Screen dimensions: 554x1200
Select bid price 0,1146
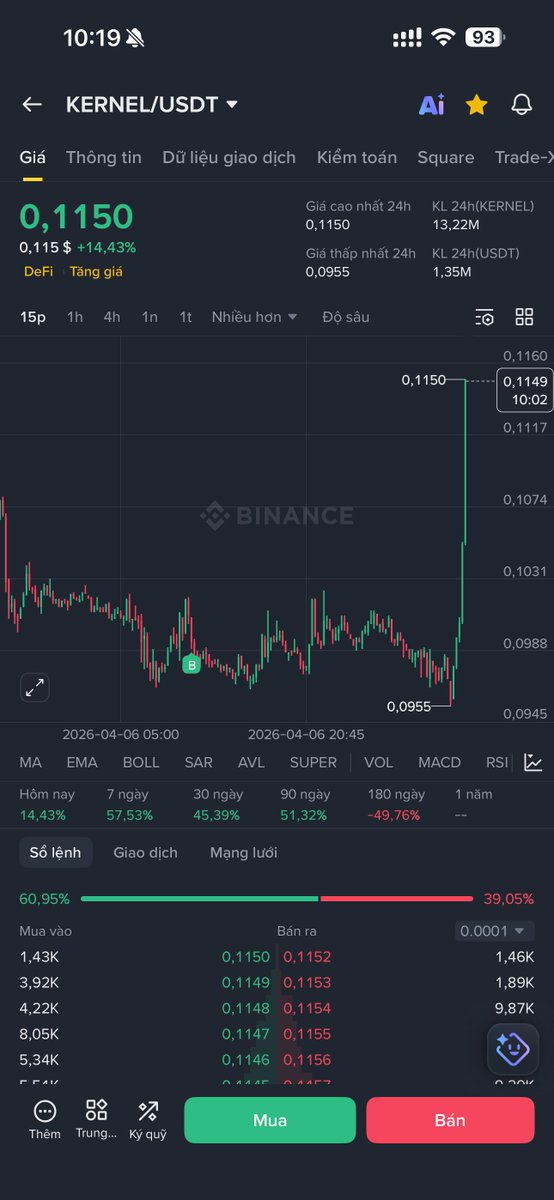click(246, 1059)
